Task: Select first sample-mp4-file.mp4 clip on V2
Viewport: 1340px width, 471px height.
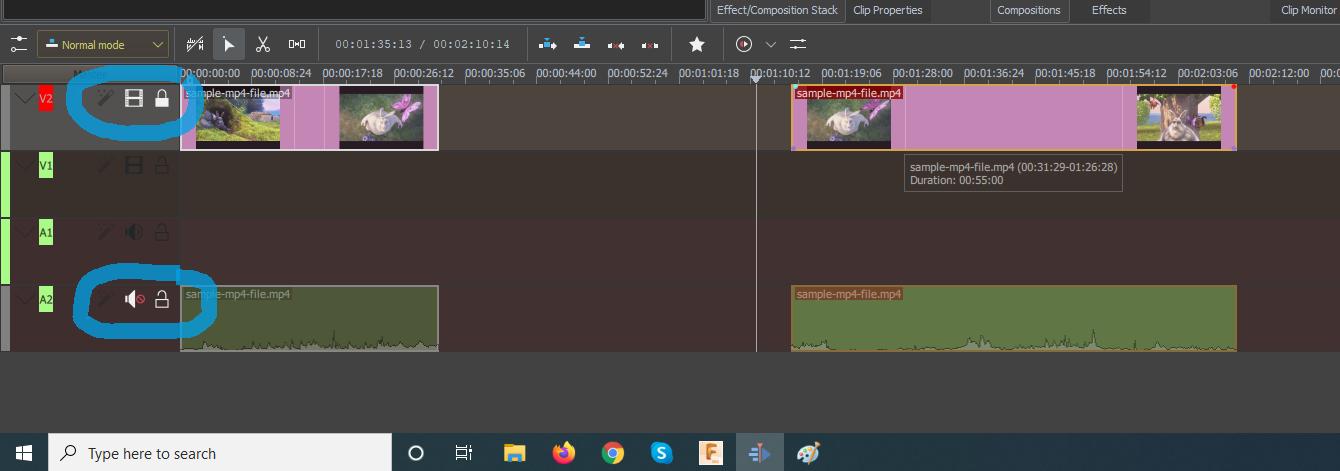Action: pos(309,117)
